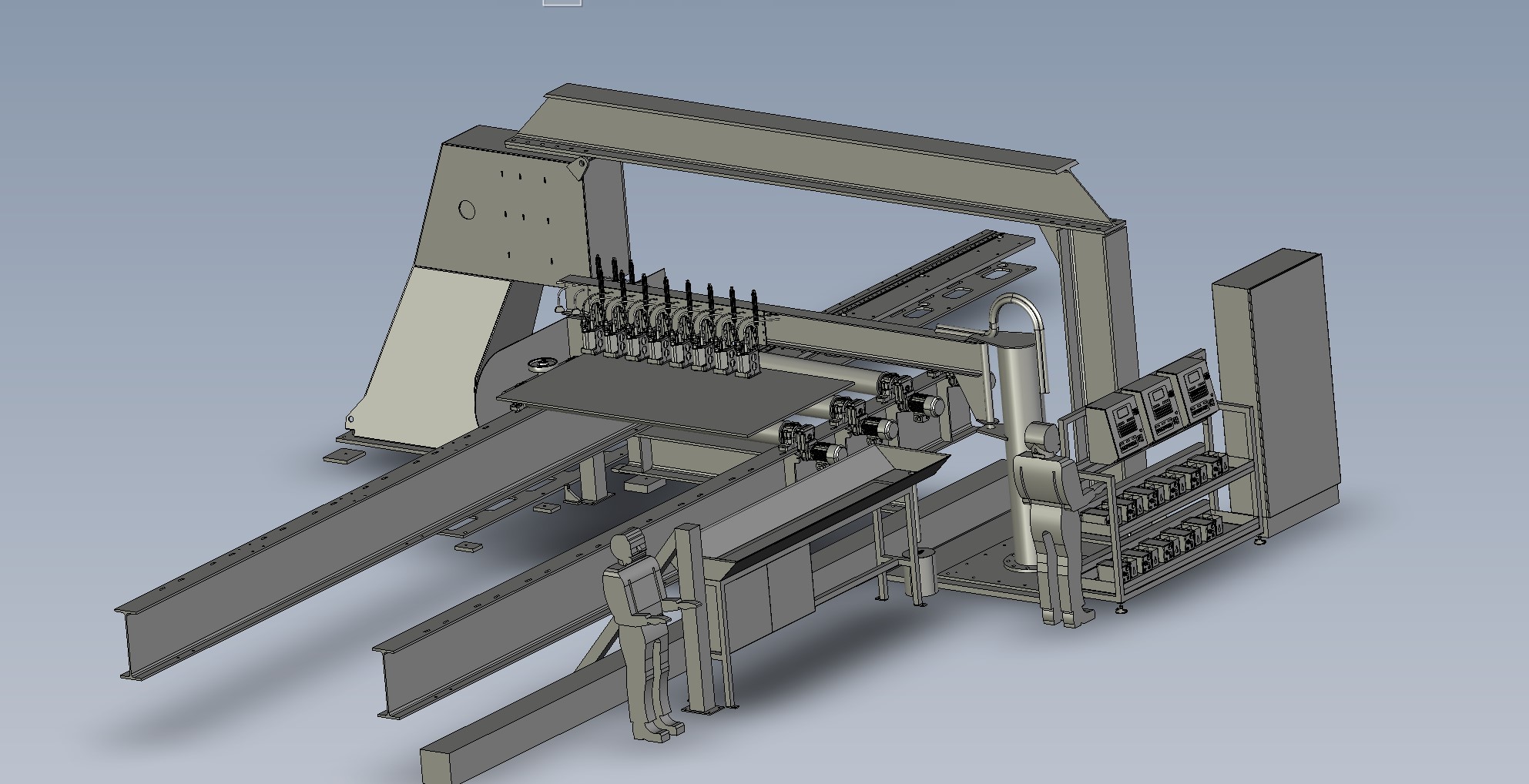Click the small bucket on the floor

point(924,572)
